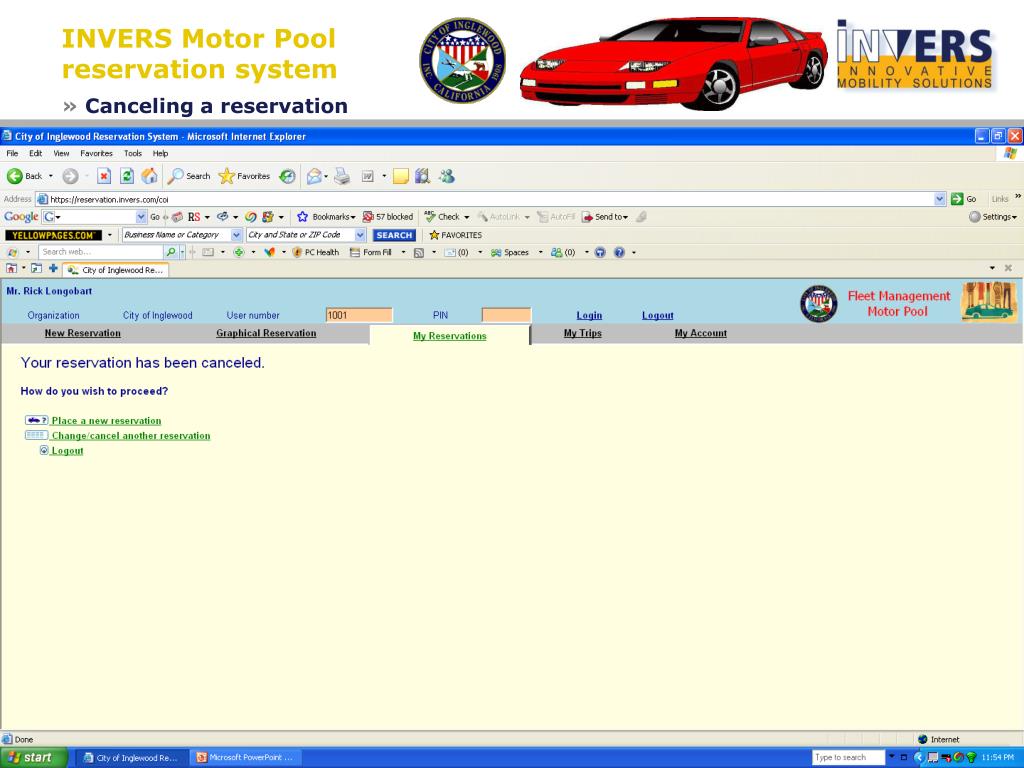
Task: Click the browser Back arrow button
Action: coord(17,176)
